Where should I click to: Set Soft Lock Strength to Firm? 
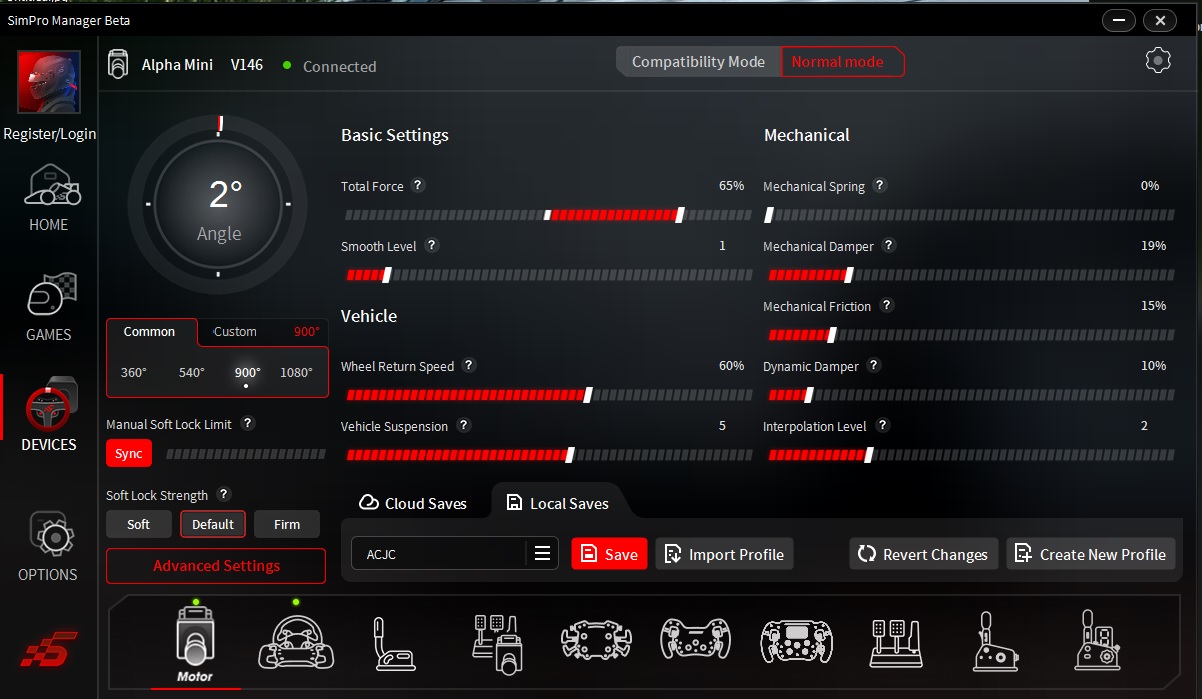pos(287,524)
